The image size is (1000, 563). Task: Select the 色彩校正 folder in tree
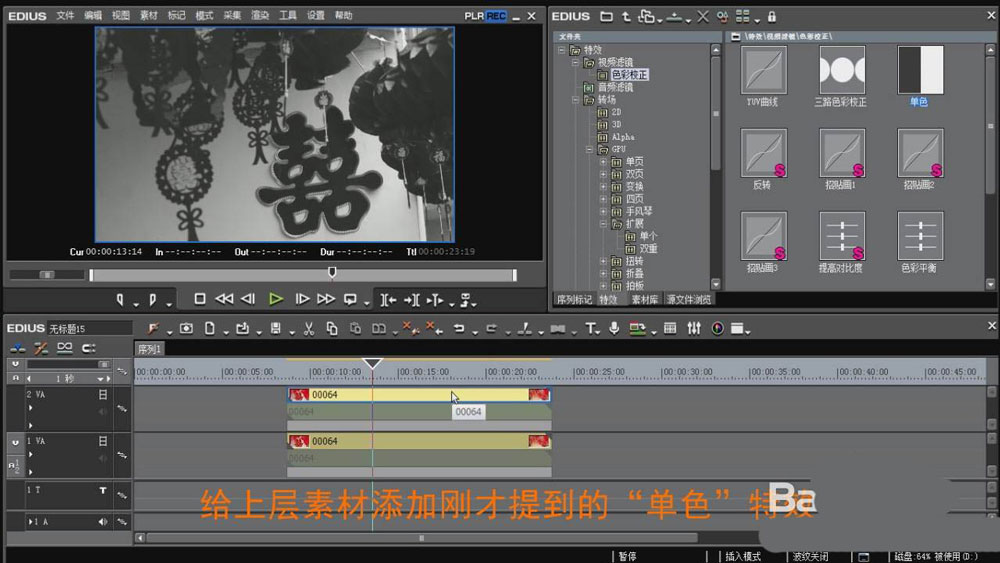[629, 75]
